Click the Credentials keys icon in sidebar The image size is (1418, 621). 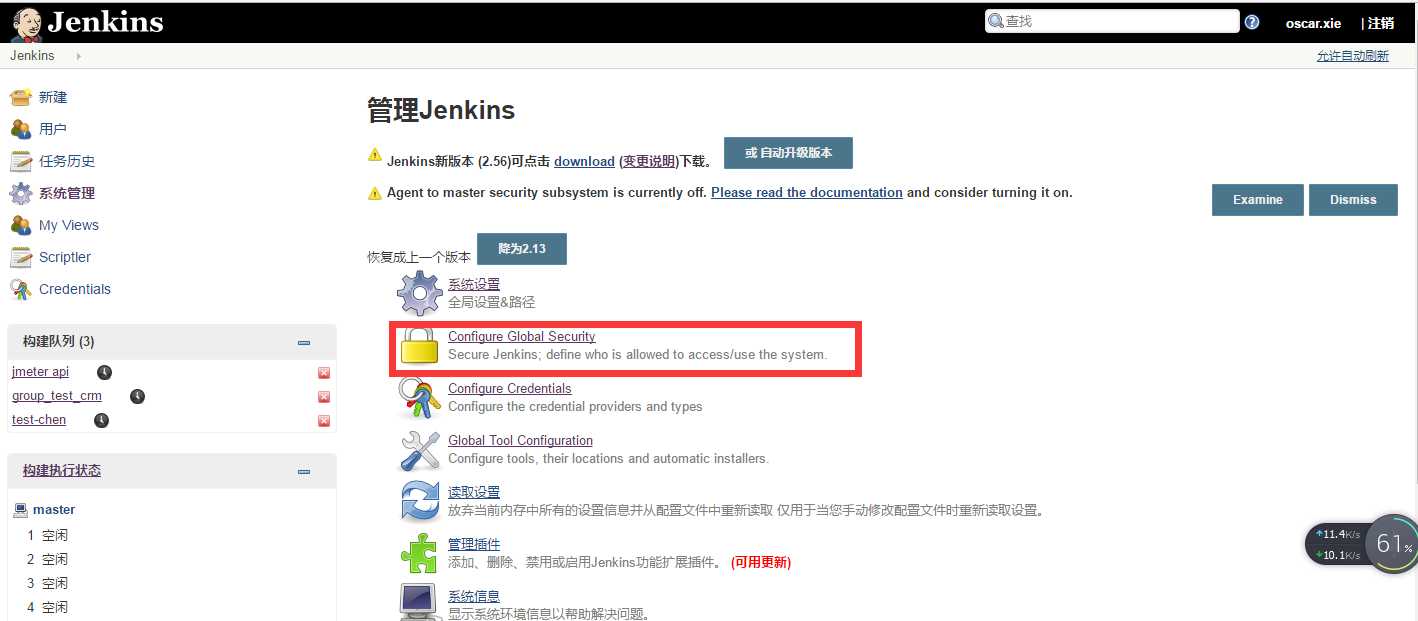21,289
